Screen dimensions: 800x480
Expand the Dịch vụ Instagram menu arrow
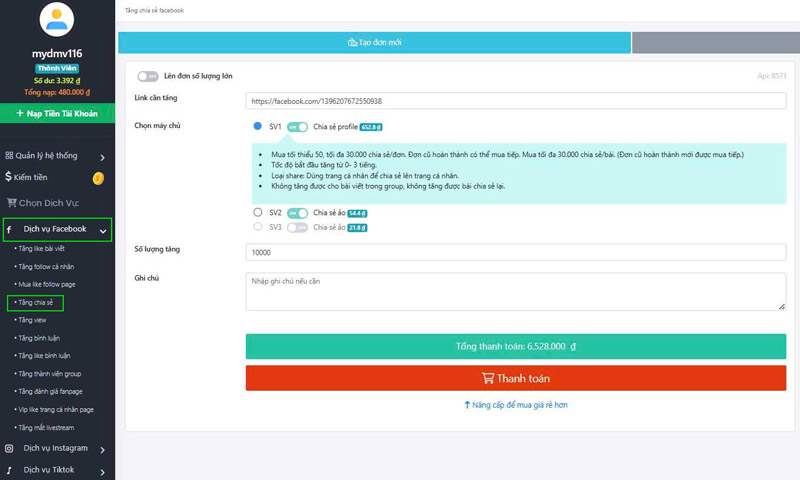(x=102, y=450)
